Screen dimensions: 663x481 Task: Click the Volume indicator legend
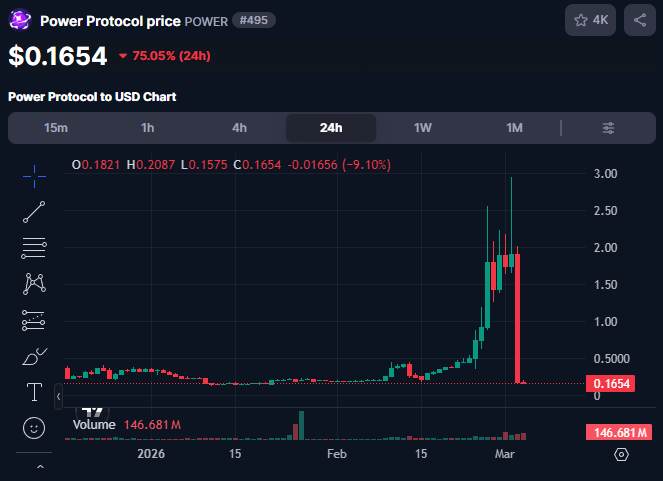coord(127,425)
